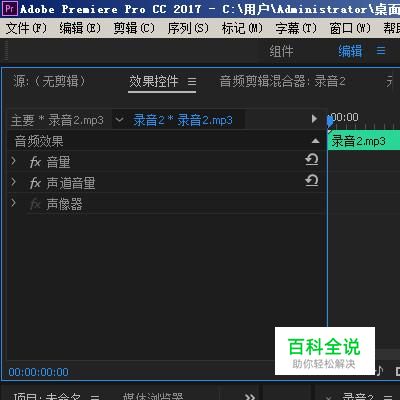Open the 文件(F) menu

point(26,28)
